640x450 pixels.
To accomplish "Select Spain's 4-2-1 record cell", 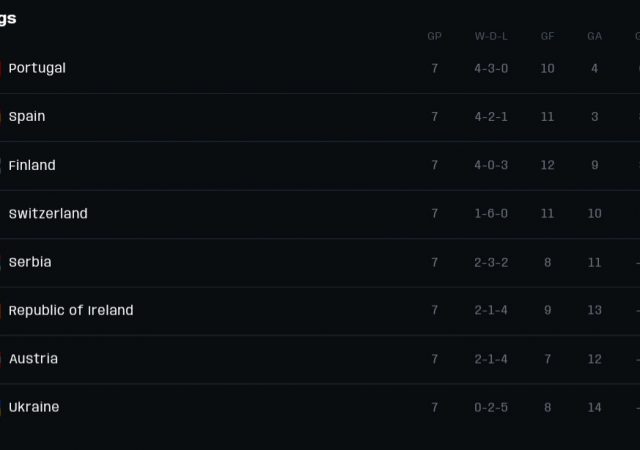I will click(x=491, y=117).
